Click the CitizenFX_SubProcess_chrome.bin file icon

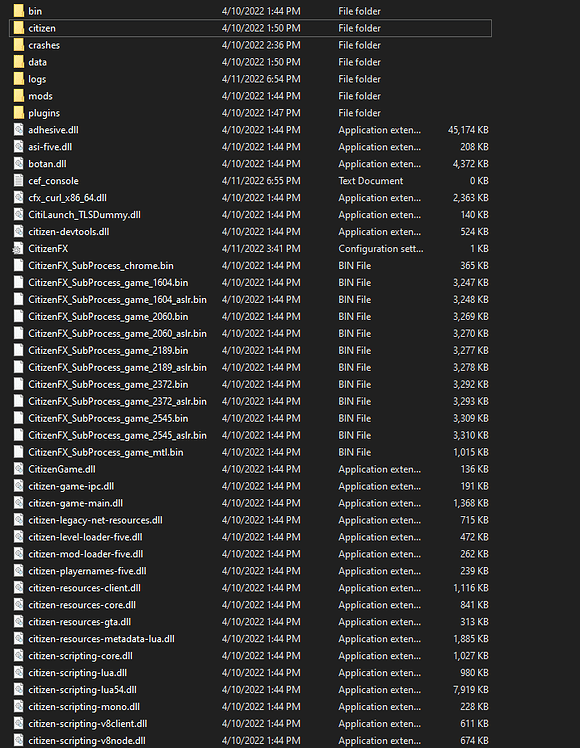(19, 265)
